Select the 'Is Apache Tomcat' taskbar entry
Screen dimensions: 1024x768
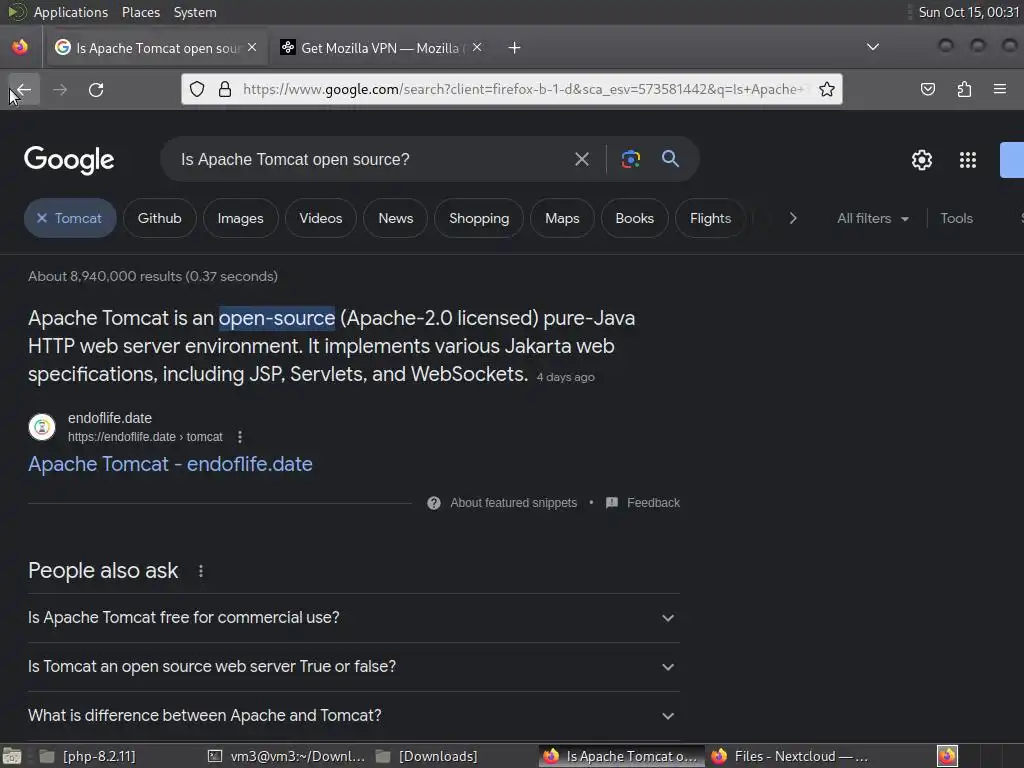tap(620, 756)
